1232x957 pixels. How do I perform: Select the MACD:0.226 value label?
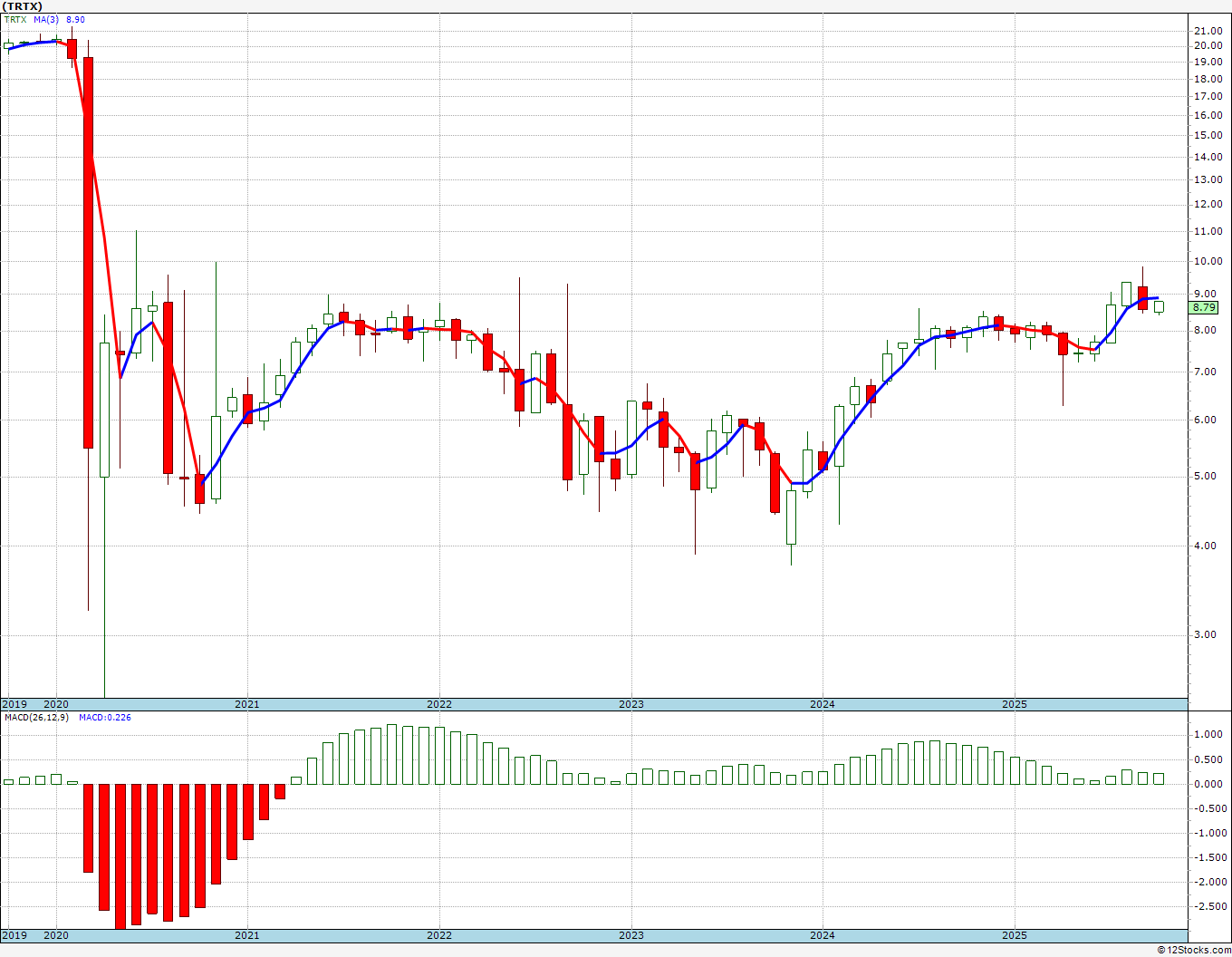pos(105,717)
